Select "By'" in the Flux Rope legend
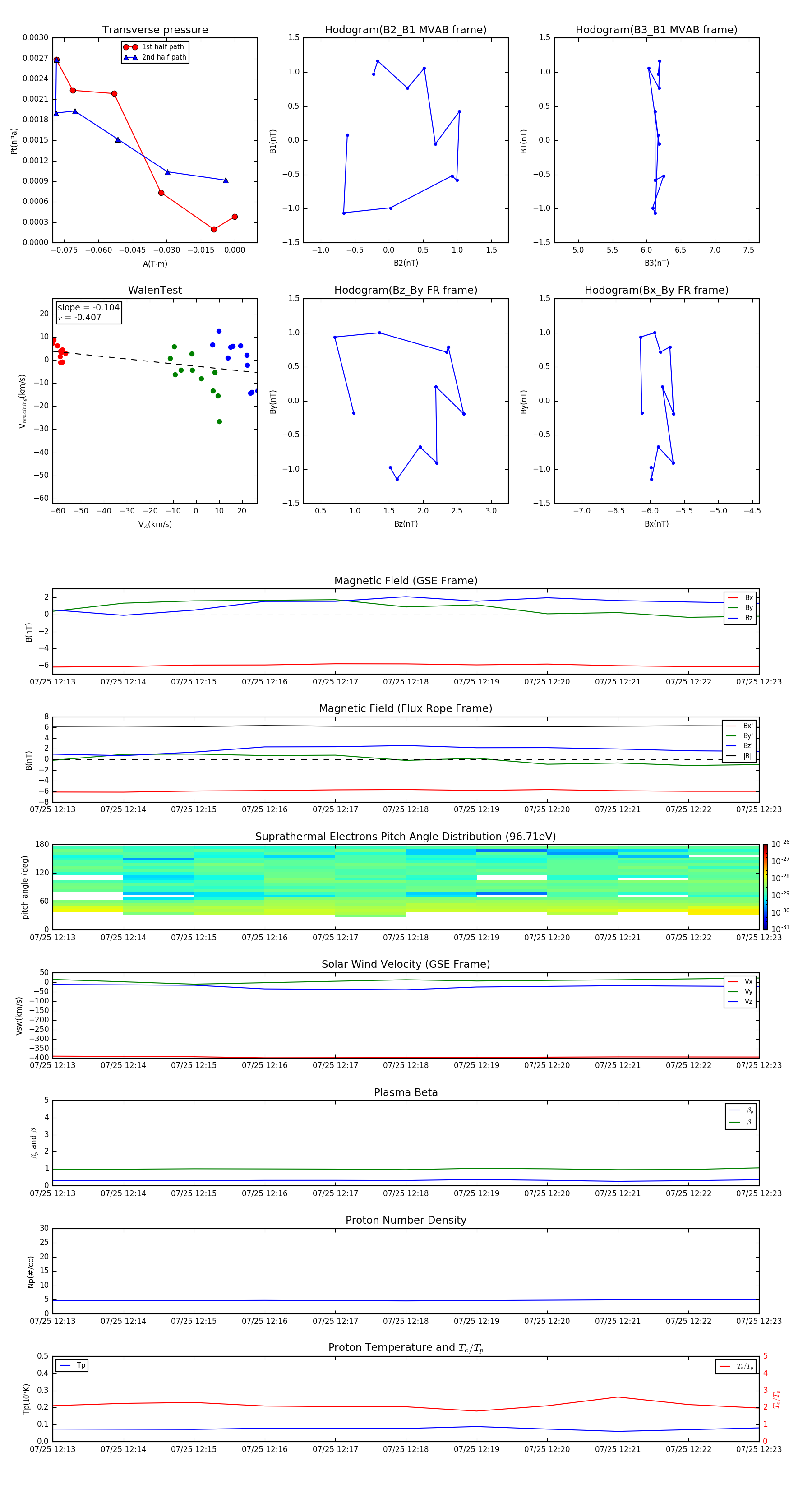The height and width of the screenshot is (1489, 812). [x=739, y=736]
